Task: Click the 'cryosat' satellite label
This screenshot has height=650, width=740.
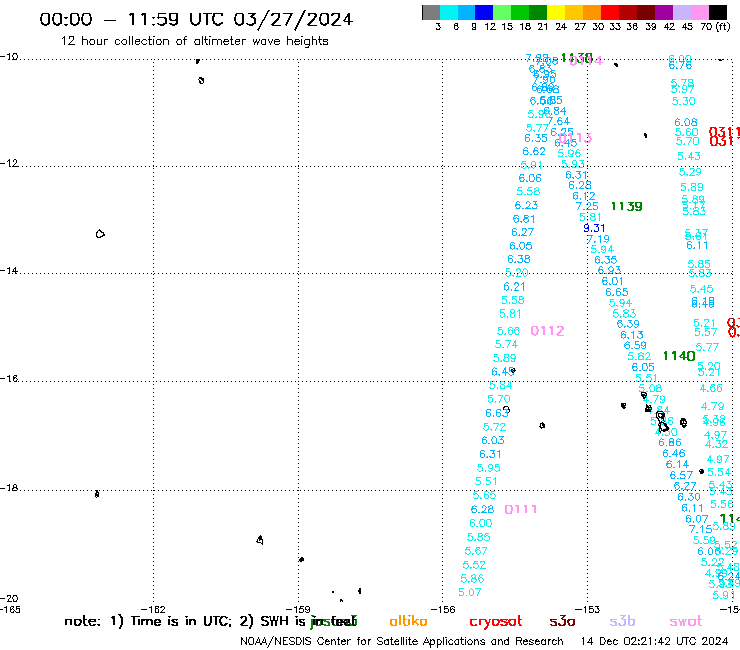Action: [x=496, y=621]
